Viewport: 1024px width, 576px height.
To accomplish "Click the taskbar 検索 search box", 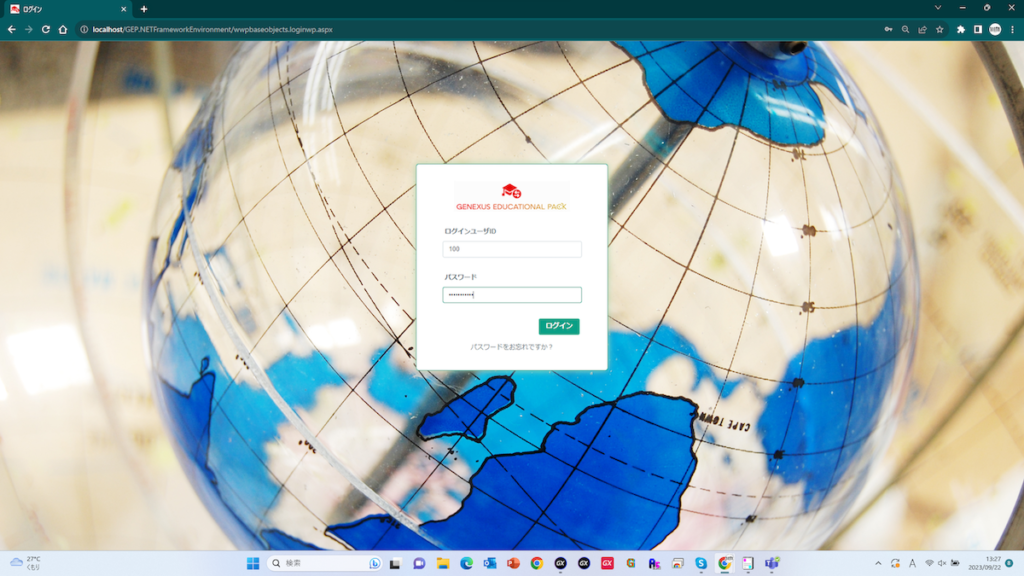I will [325, 563].
